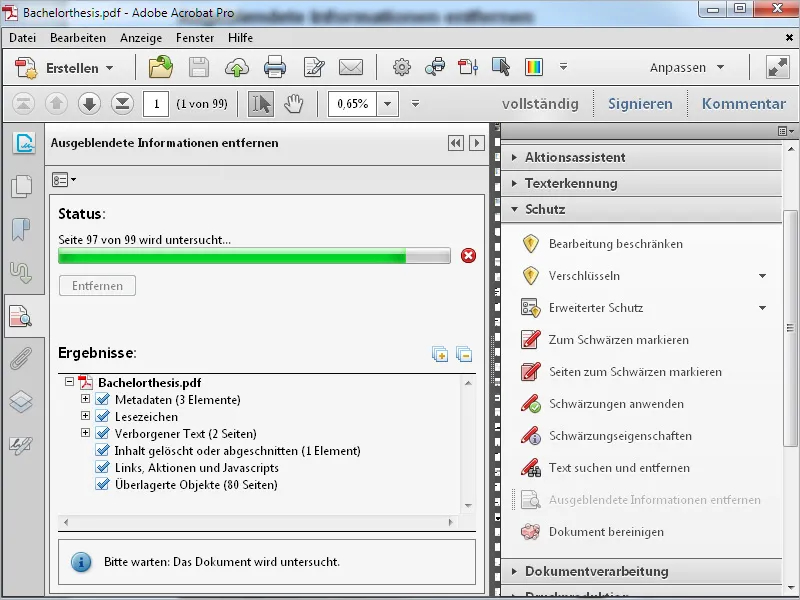Open the Verschlüsseln dropdown arrow
800x600 pixels.
tap(762, 276)
